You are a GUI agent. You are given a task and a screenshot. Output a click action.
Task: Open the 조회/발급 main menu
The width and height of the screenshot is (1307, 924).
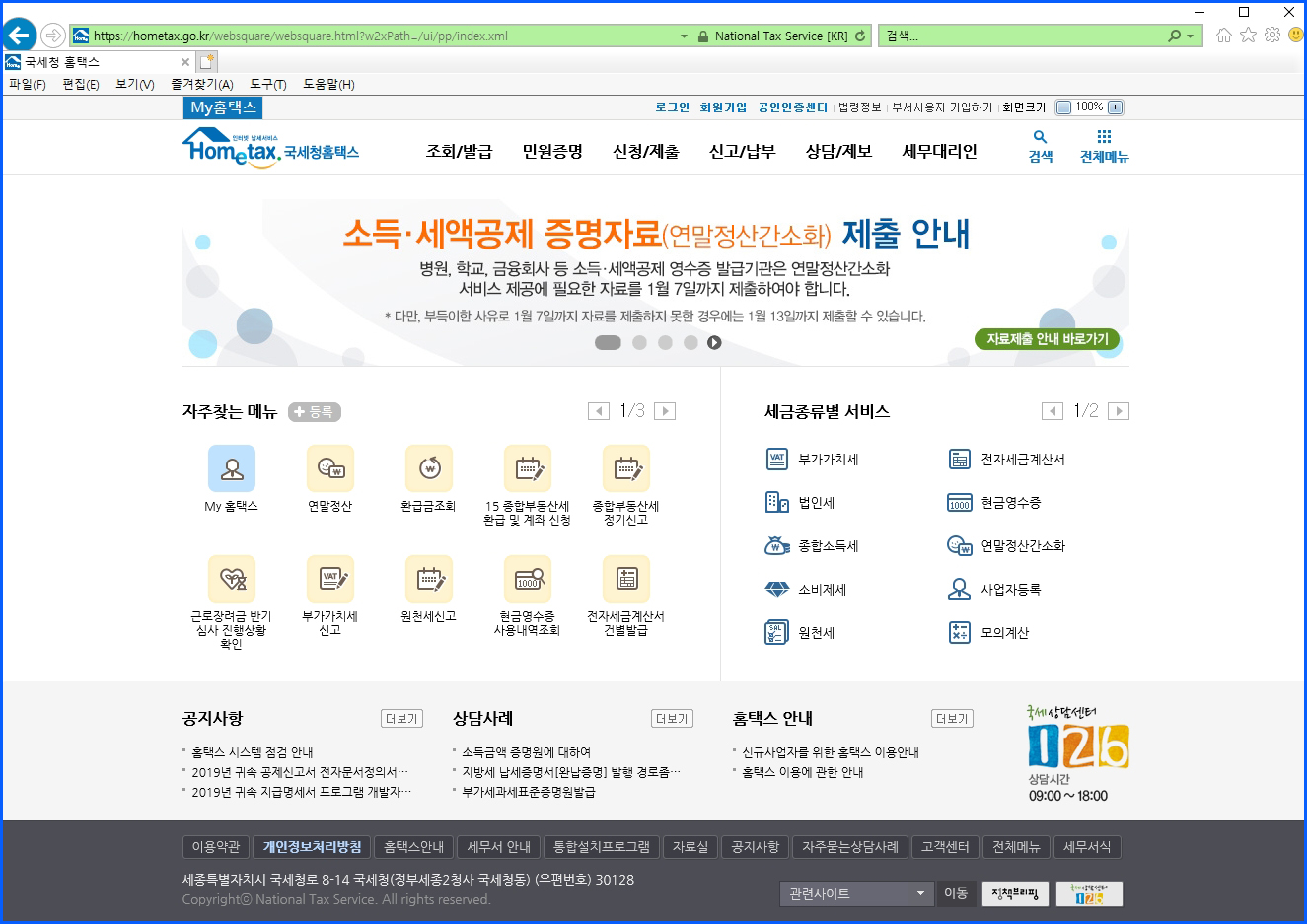459,151
